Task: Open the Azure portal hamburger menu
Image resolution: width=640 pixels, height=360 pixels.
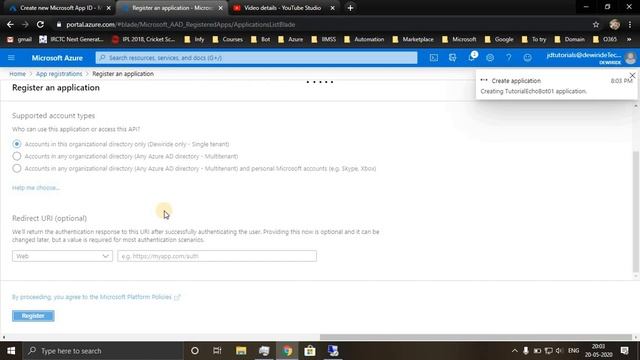Action: pyautogui.click(x=11, y=58)
